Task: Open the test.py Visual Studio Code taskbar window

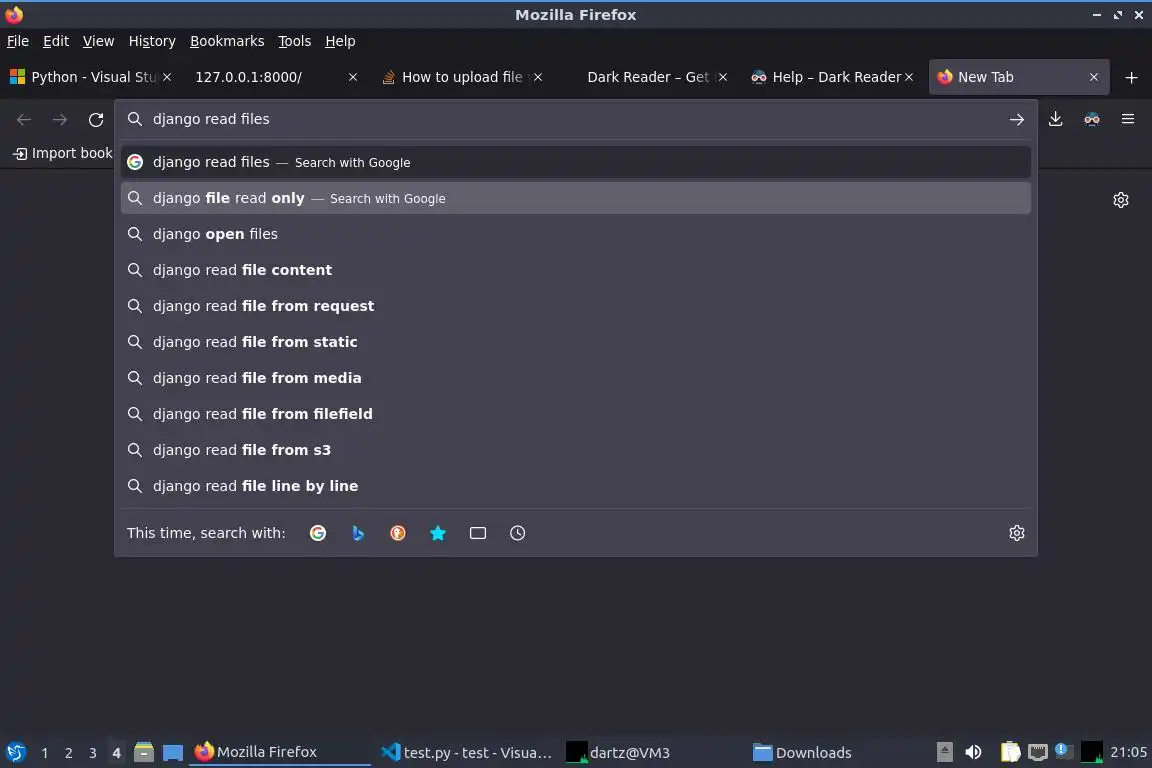Action: 467,753
